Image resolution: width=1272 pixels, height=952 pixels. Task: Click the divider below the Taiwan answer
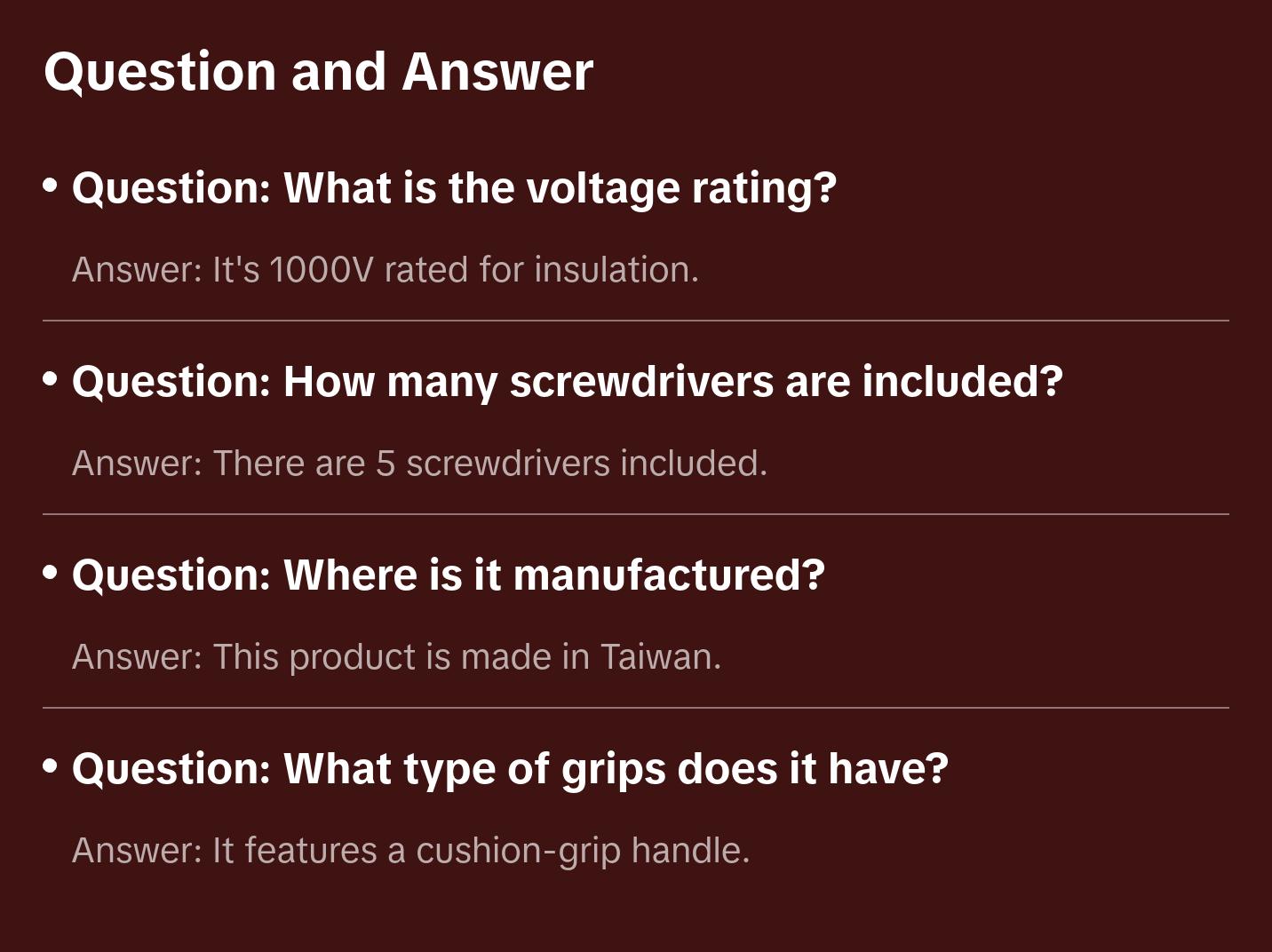(636, 708)
